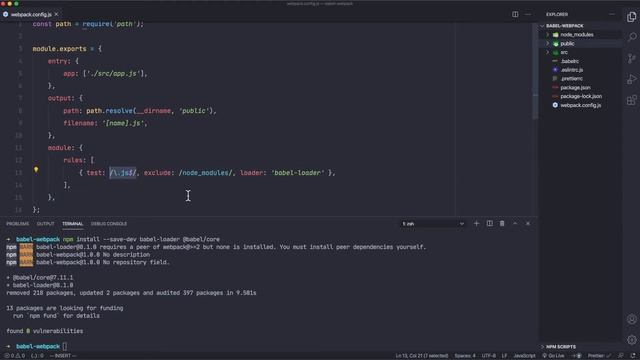The image size is (640, 360).
Task: Maximize the terminal panel with chevron
Action: point(515,224)
